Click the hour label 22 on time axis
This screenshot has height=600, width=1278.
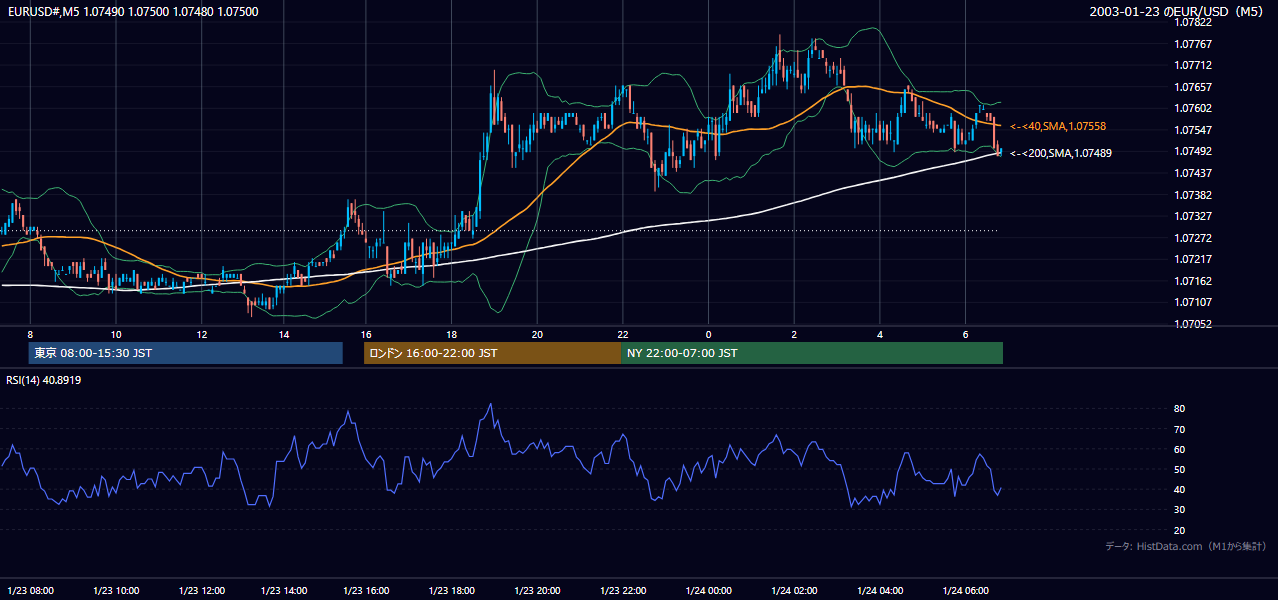(622, 334)
